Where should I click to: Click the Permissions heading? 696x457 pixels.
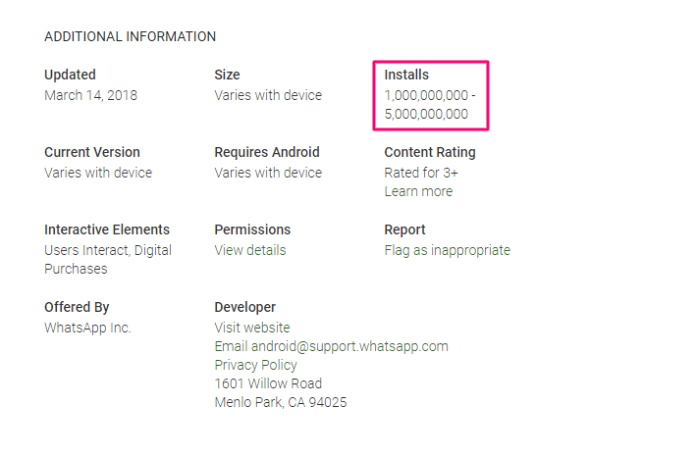[x=252, y=229]
